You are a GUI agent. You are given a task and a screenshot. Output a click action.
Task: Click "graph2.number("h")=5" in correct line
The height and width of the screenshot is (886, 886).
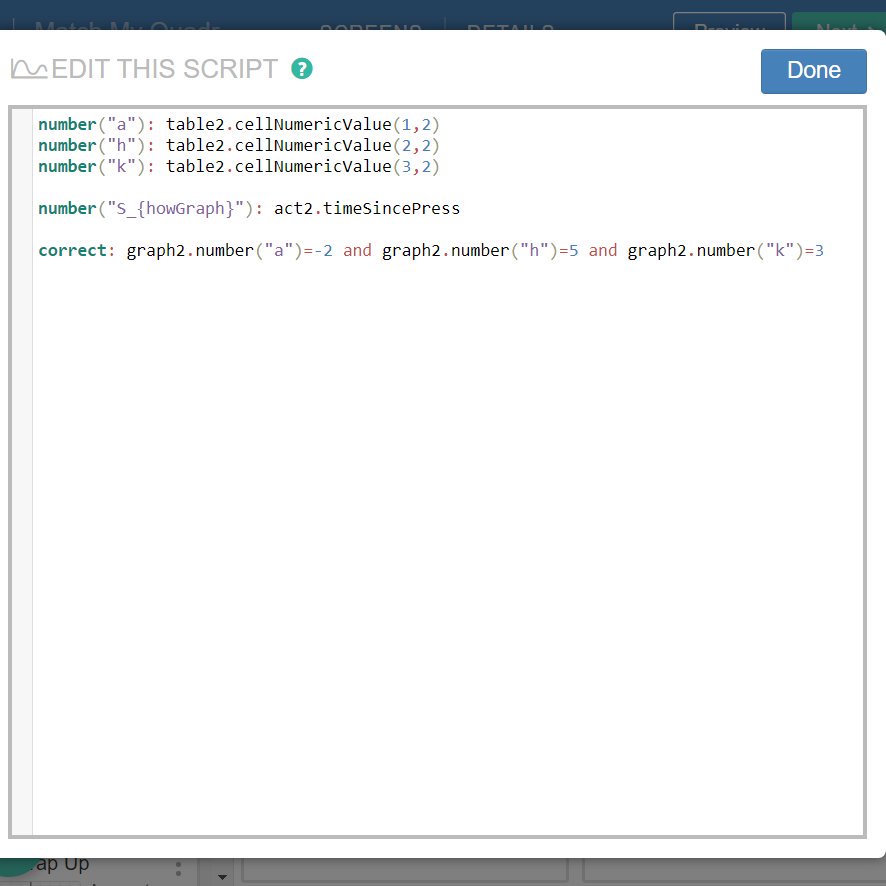point(480,250)
